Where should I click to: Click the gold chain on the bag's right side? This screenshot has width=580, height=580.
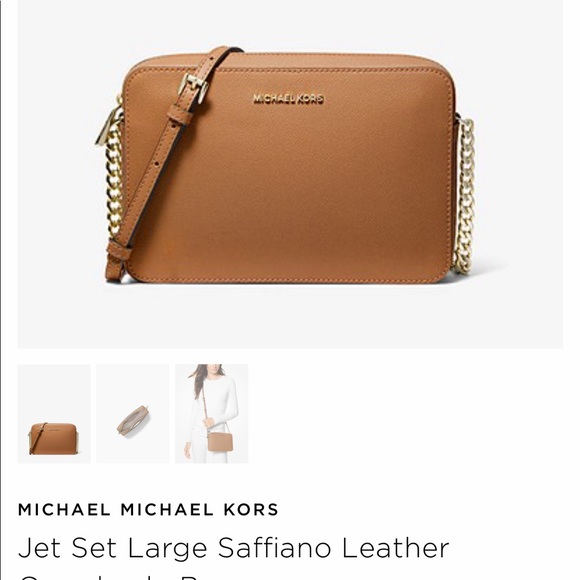point(465,195)
